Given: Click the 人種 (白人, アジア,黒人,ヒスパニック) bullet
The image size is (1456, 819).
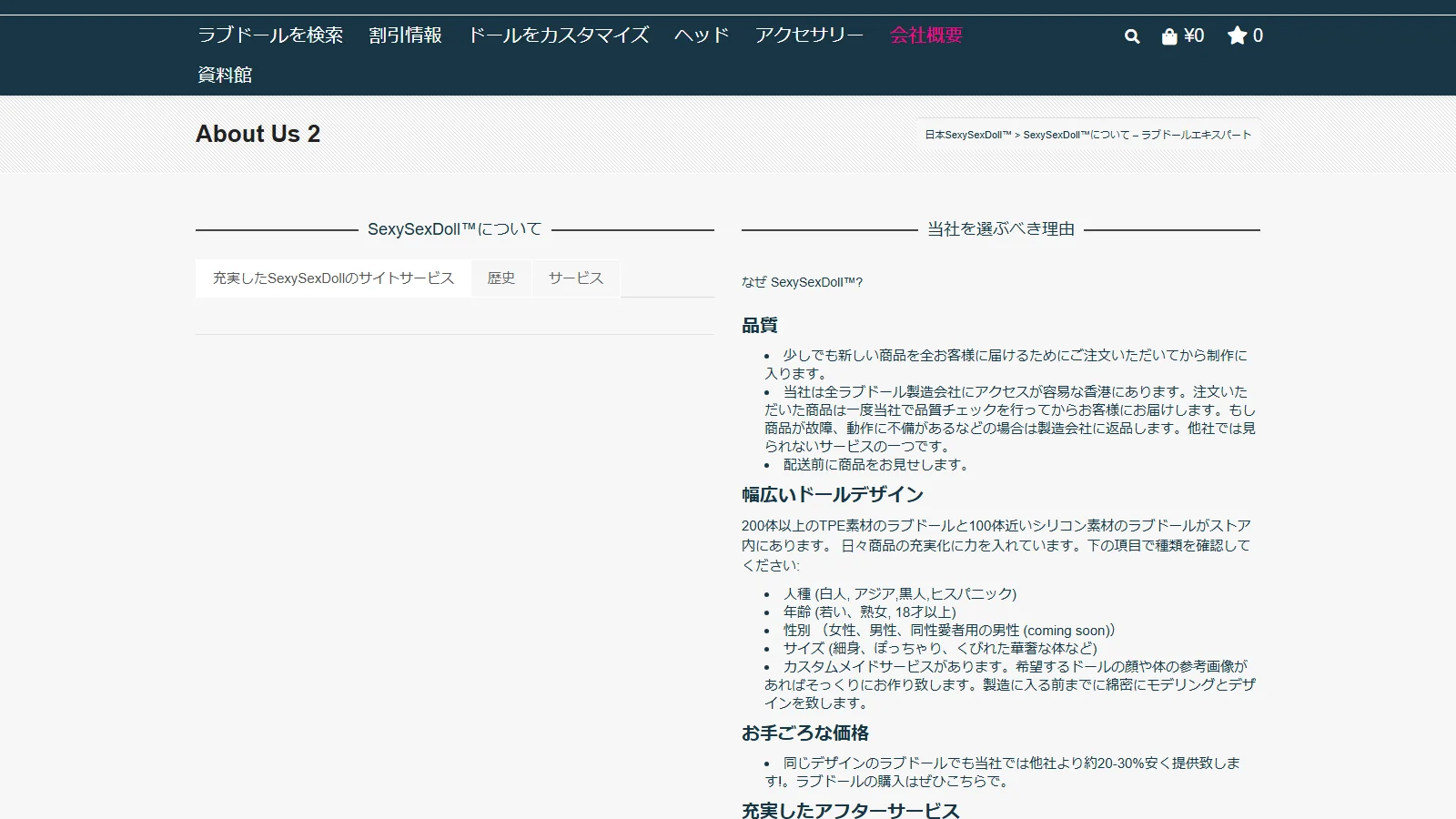Looking at the screenshot, I should (x=900, y=594).
